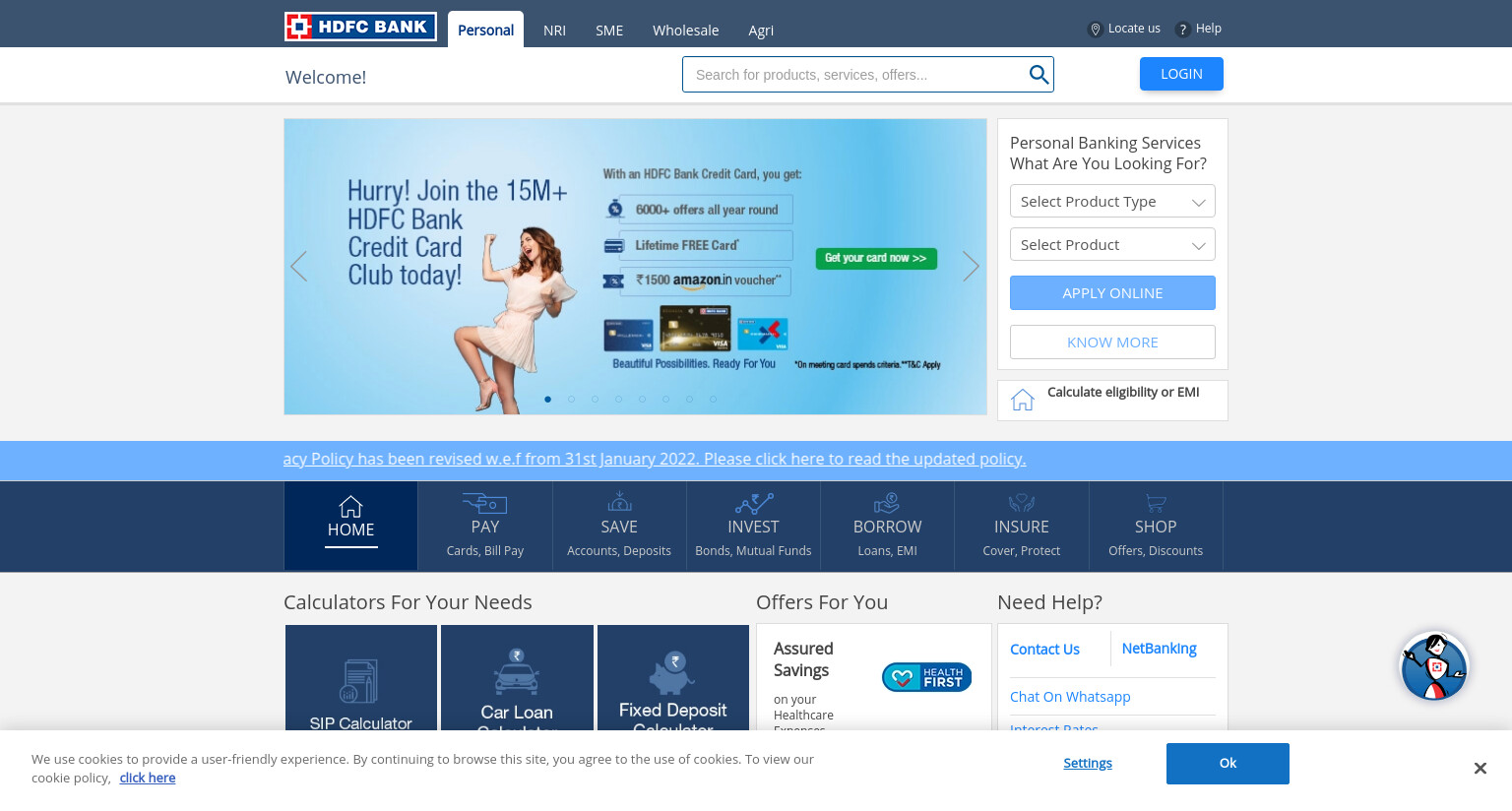The image size is (1512, 811).
Task: Open Cards, Bill Pay menu item
Action: [485, 551]
